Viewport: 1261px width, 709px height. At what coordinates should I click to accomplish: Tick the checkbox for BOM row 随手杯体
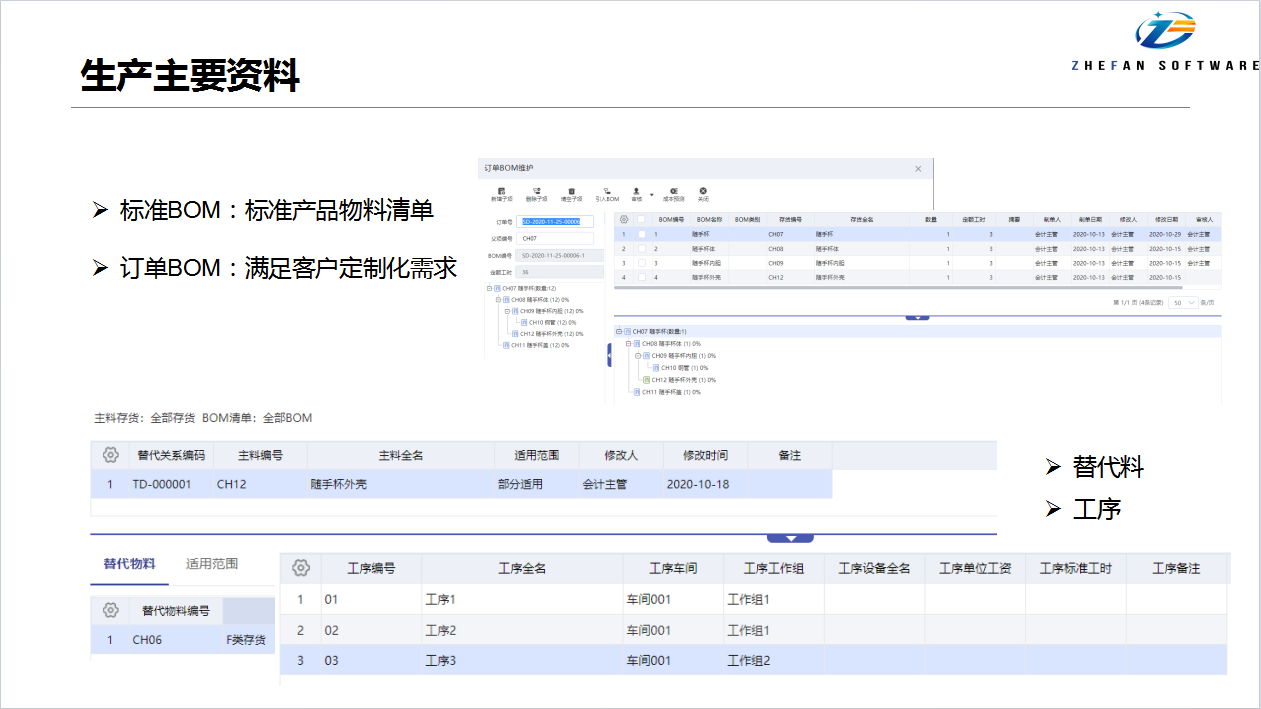tap(642, 248)
